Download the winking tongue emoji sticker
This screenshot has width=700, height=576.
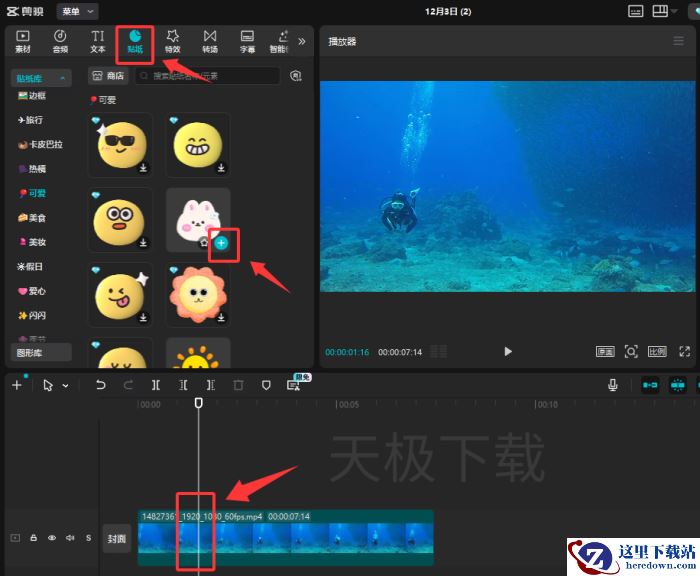tap(143, 317)
